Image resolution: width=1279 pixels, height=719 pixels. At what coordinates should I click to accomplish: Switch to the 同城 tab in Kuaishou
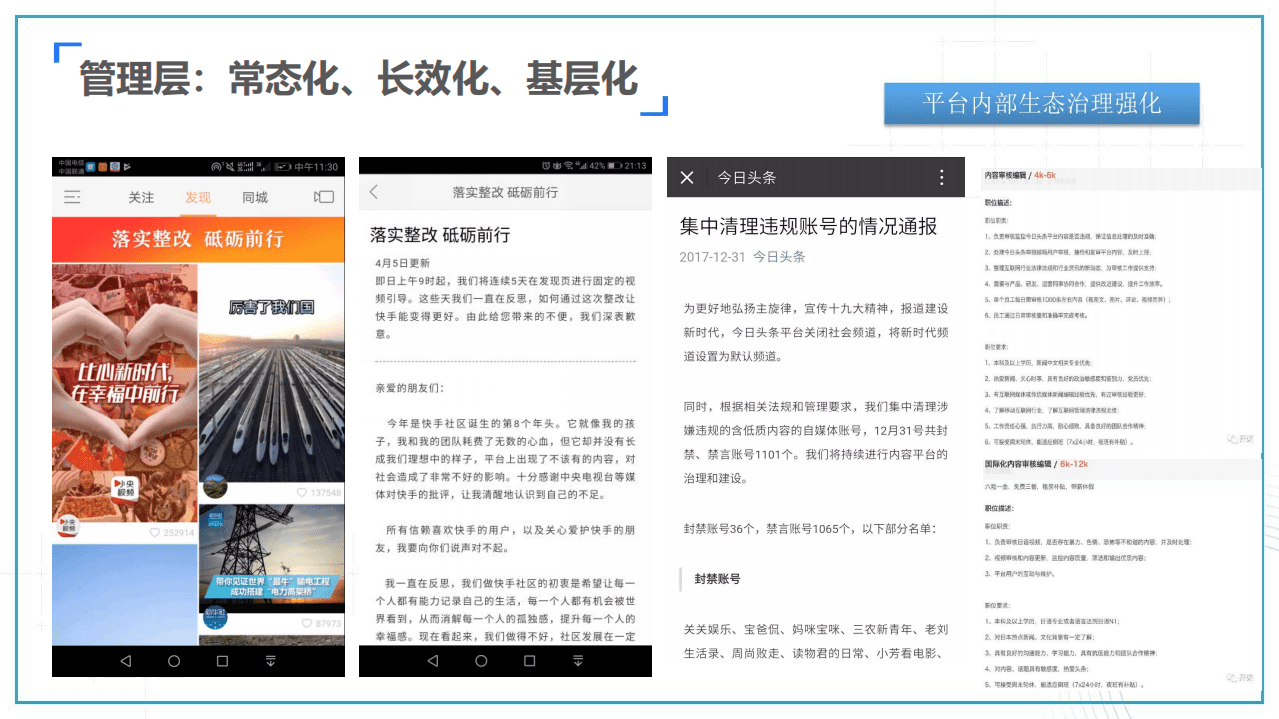[x=255, y=197]
